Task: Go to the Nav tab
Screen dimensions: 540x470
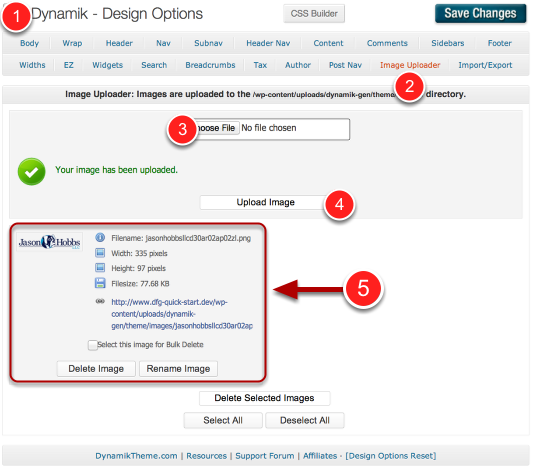Action: tap(164, 43)
